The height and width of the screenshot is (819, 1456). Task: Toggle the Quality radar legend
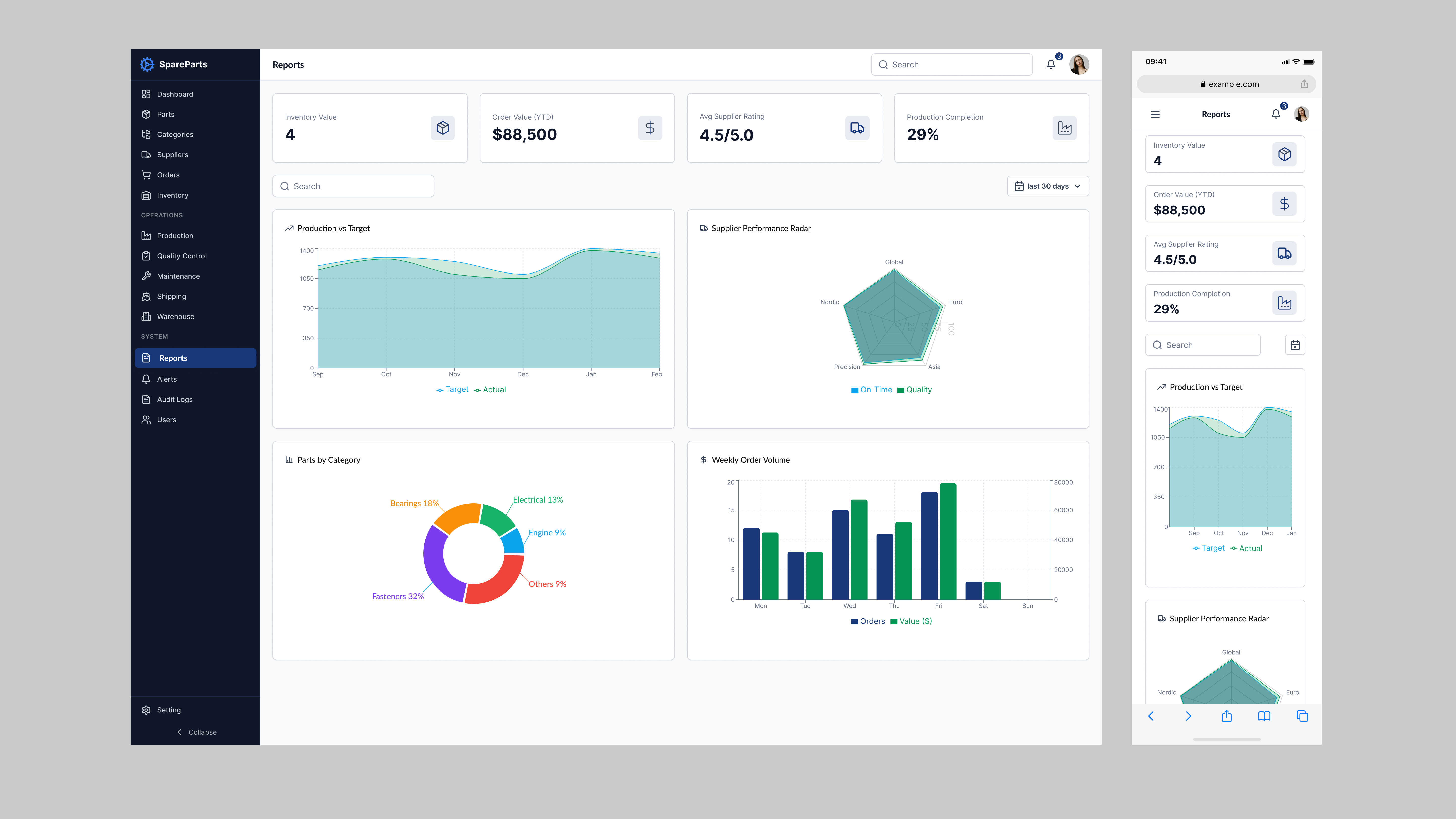point(915,390)
